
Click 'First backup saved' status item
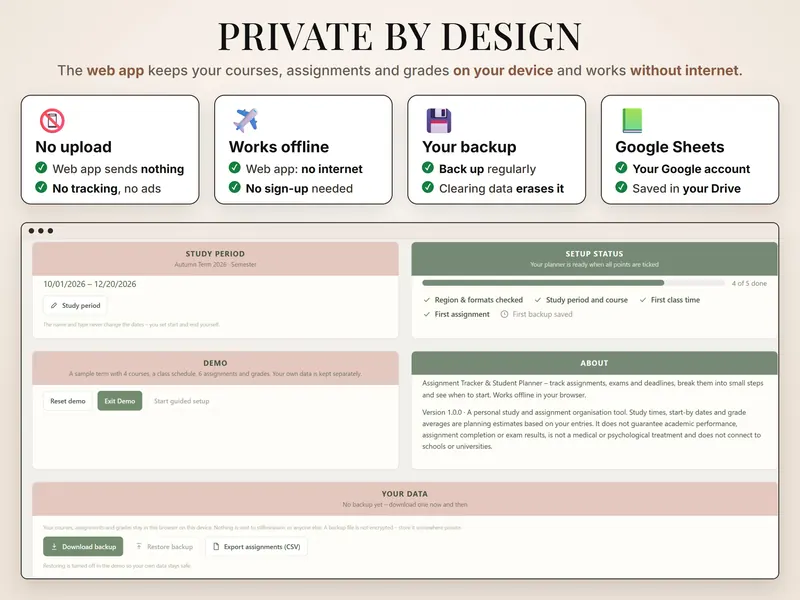pos(536,314)
